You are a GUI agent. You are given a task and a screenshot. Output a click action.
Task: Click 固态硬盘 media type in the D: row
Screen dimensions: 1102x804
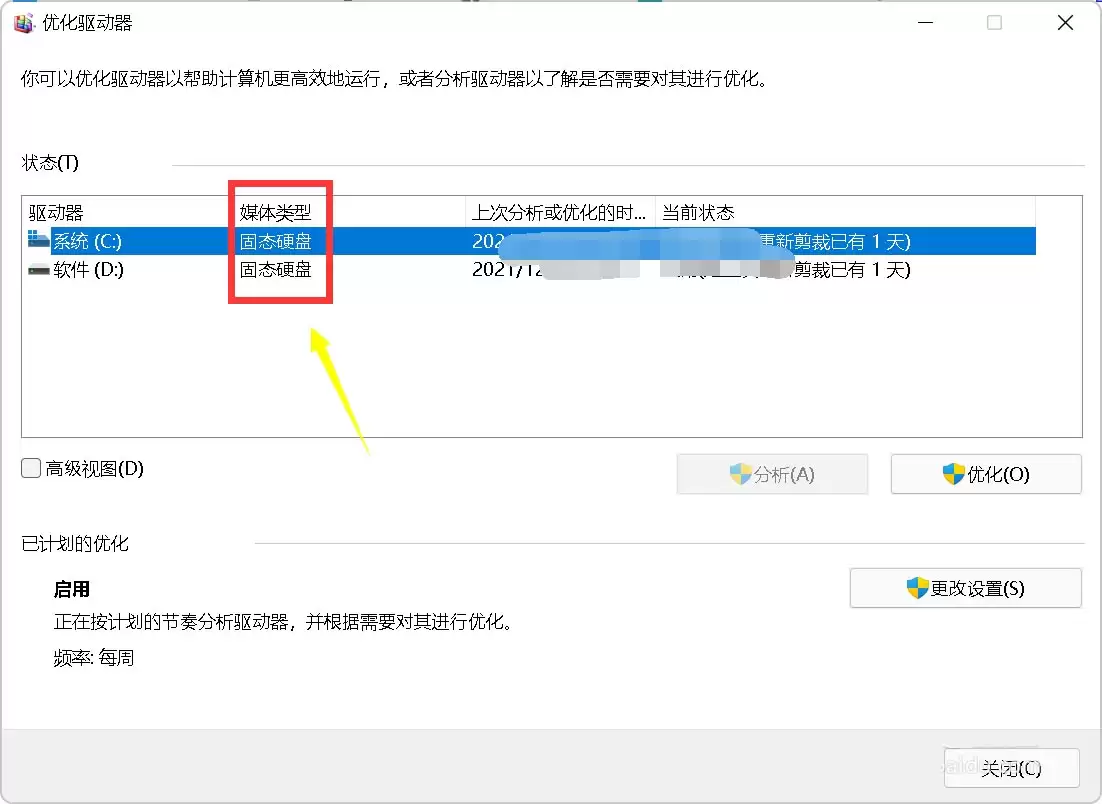click(x=275, y=270)
